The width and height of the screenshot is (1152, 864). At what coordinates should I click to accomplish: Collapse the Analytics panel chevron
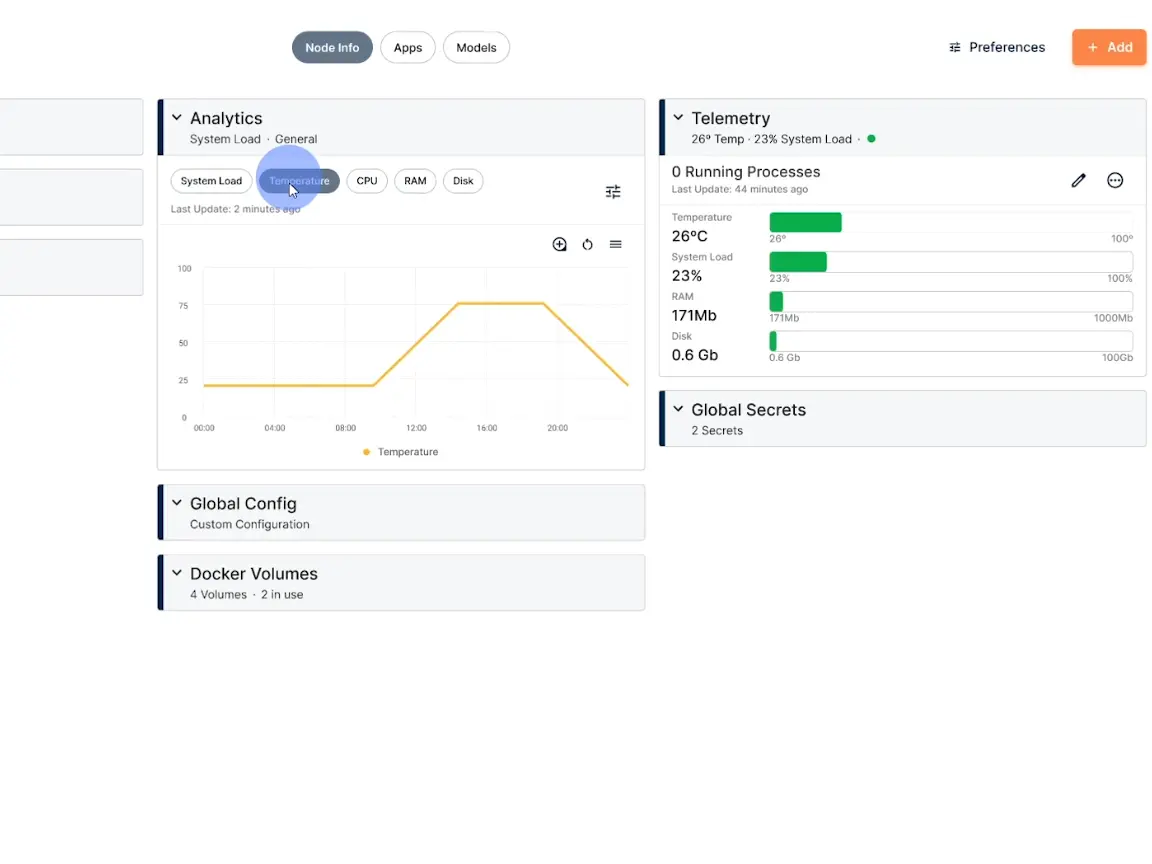[177, 118]
